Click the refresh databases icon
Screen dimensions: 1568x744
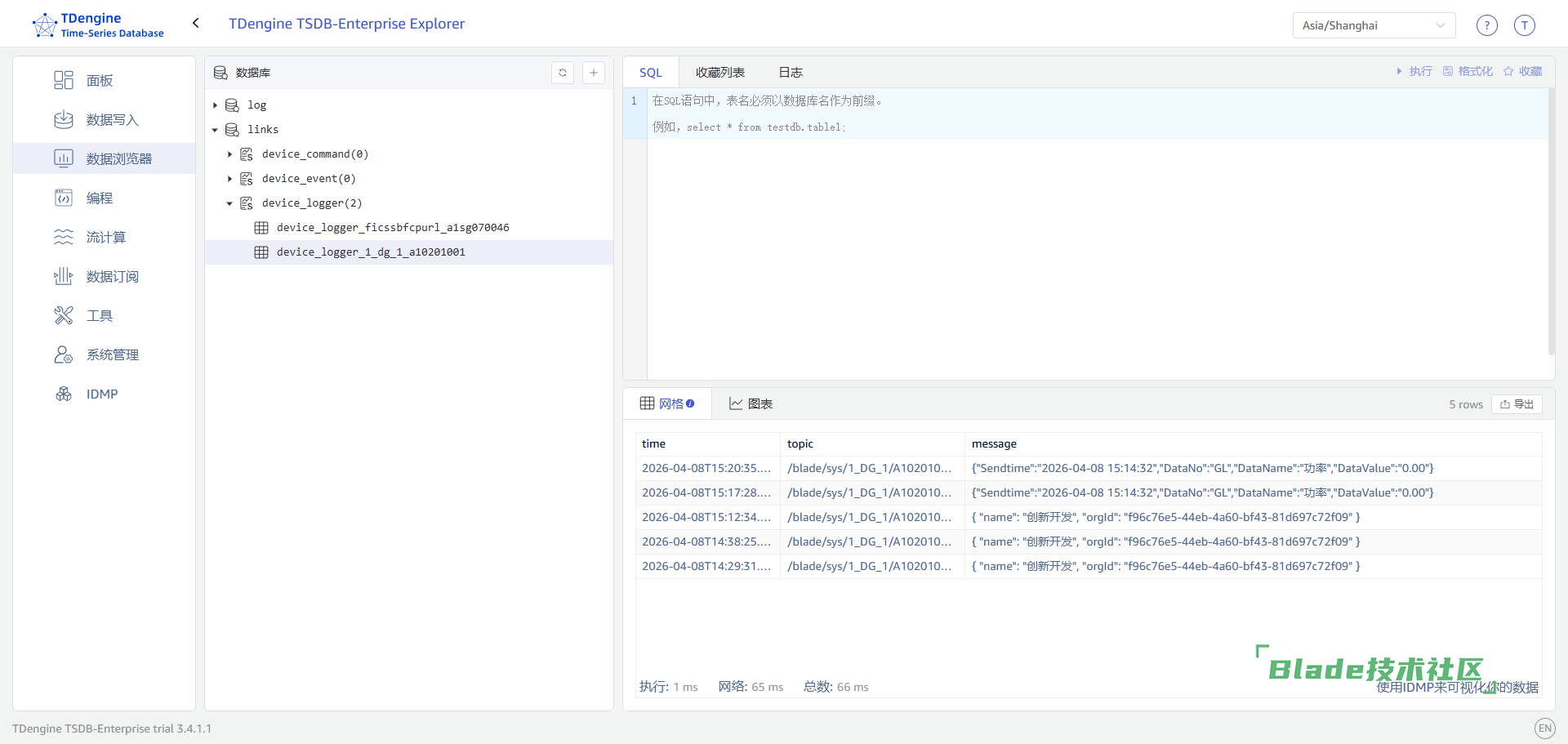pos(563,73)
